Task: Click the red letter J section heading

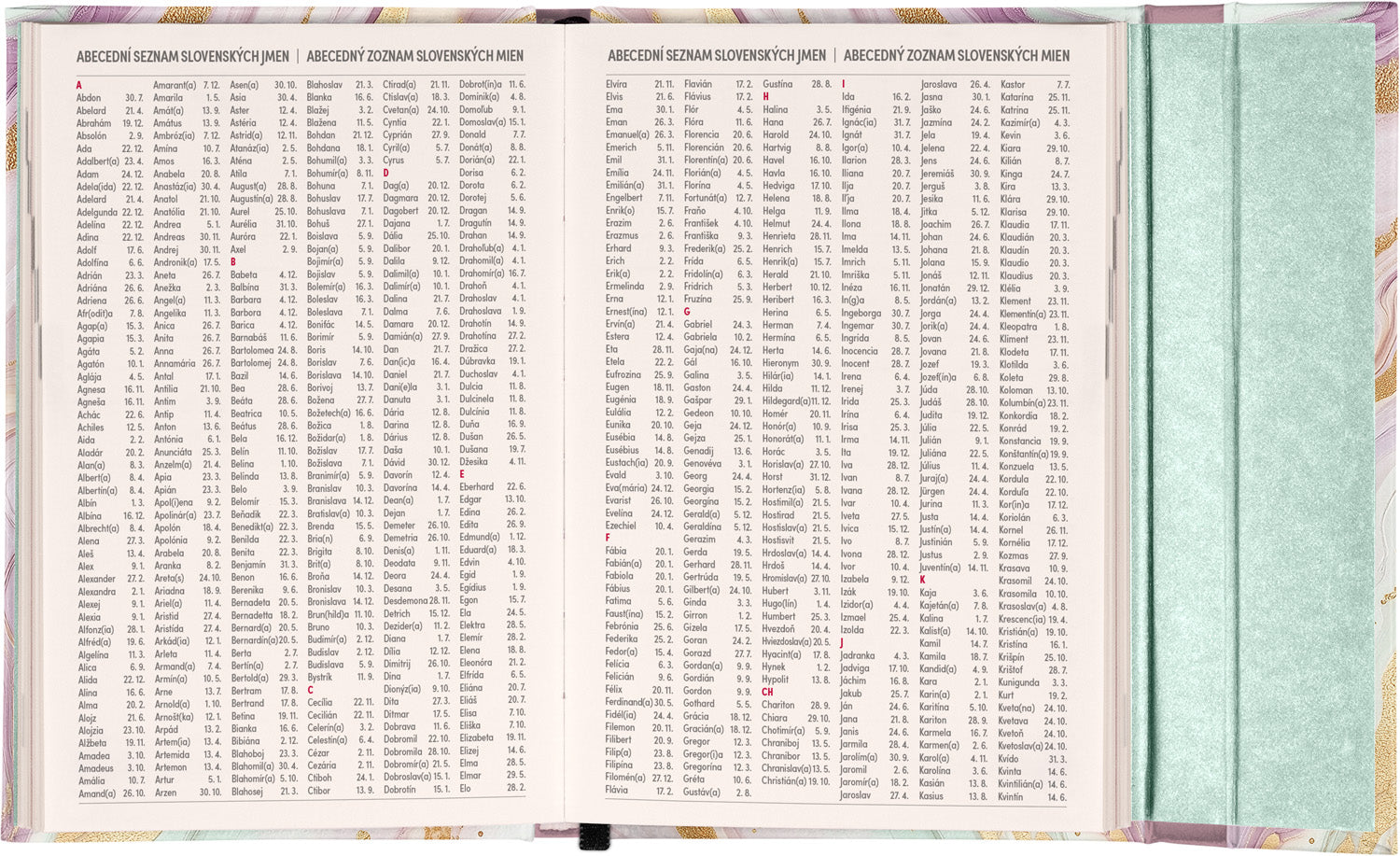Action: click(x=842, y=643)
